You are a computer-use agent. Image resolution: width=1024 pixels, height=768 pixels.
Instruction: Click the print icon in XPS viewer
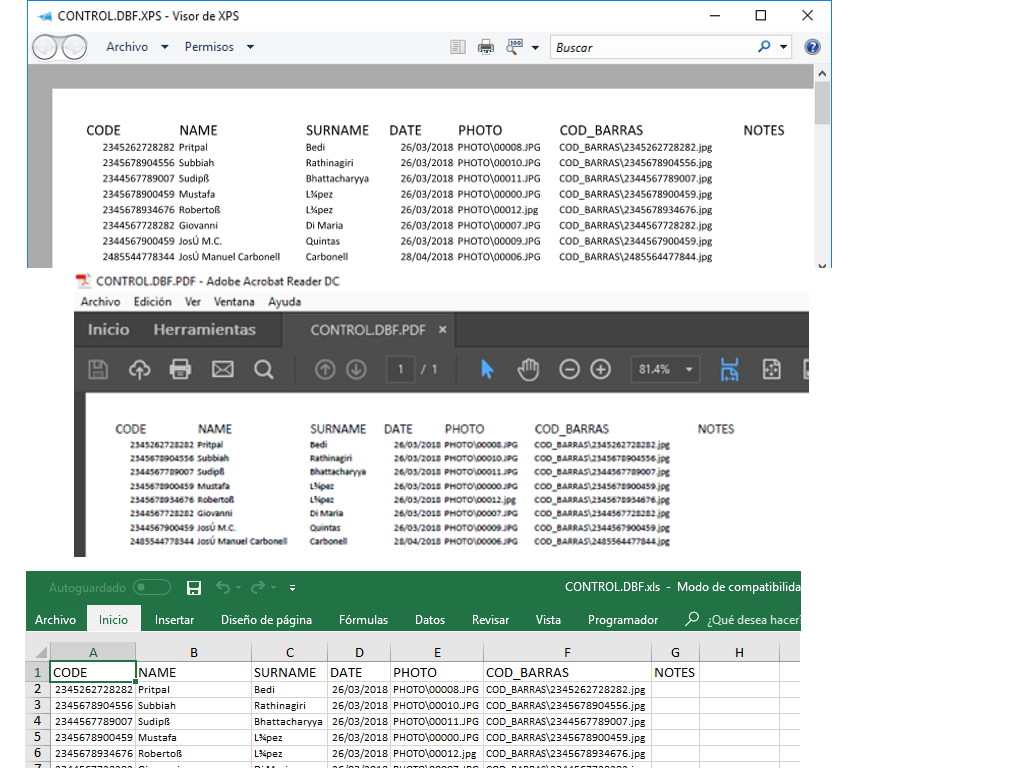point(486,47)
